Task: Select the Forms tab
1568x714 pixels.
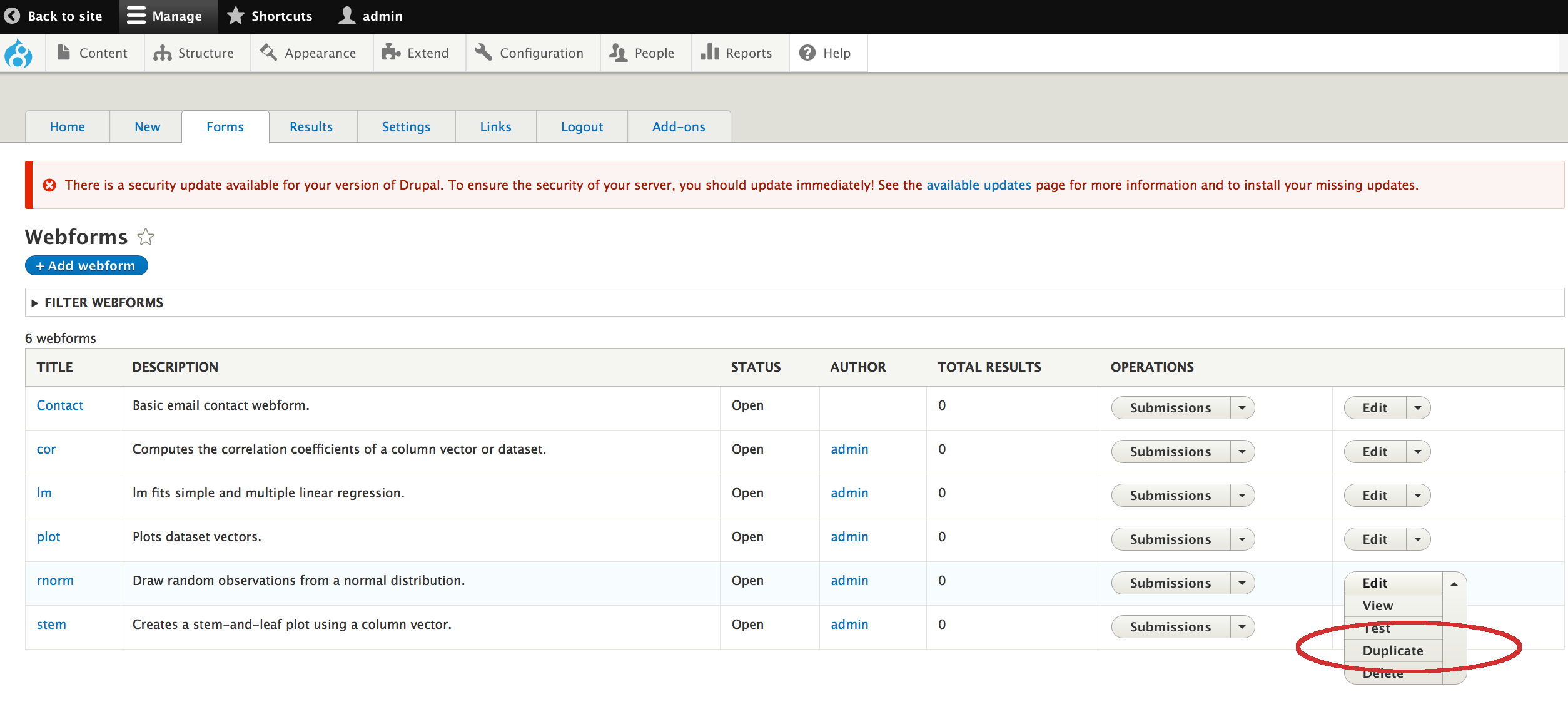Action: [225, 126]
